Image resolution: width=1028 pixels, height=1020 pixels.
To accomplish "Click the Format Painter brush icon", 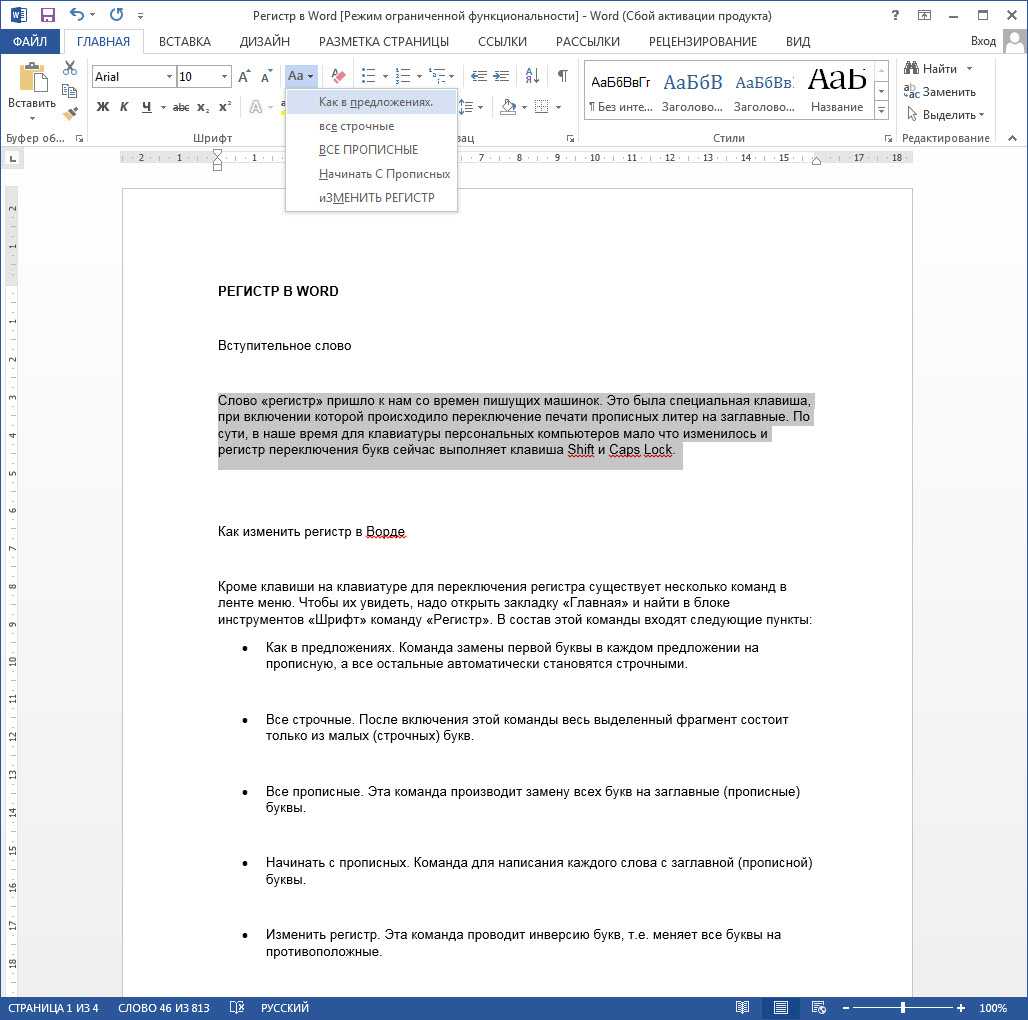I will (69, 111).
